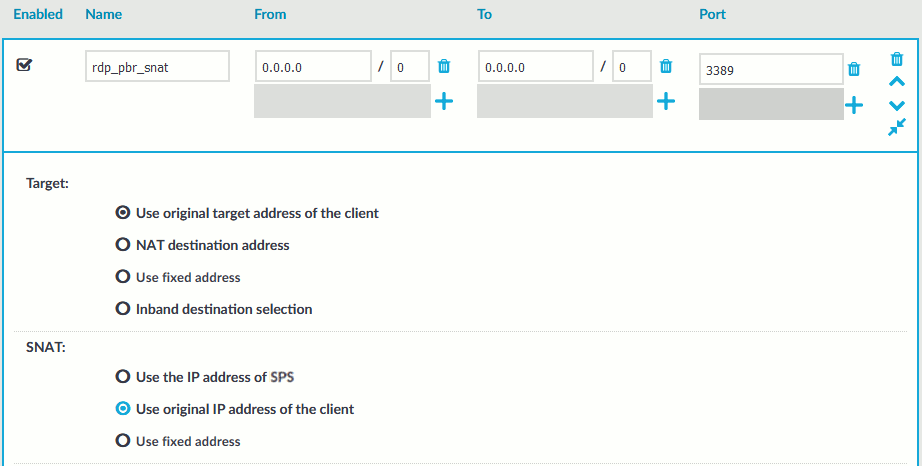This screenshot has height=466, width=922.
Task: Add a new Port row
Action: (x=854, y=105)
